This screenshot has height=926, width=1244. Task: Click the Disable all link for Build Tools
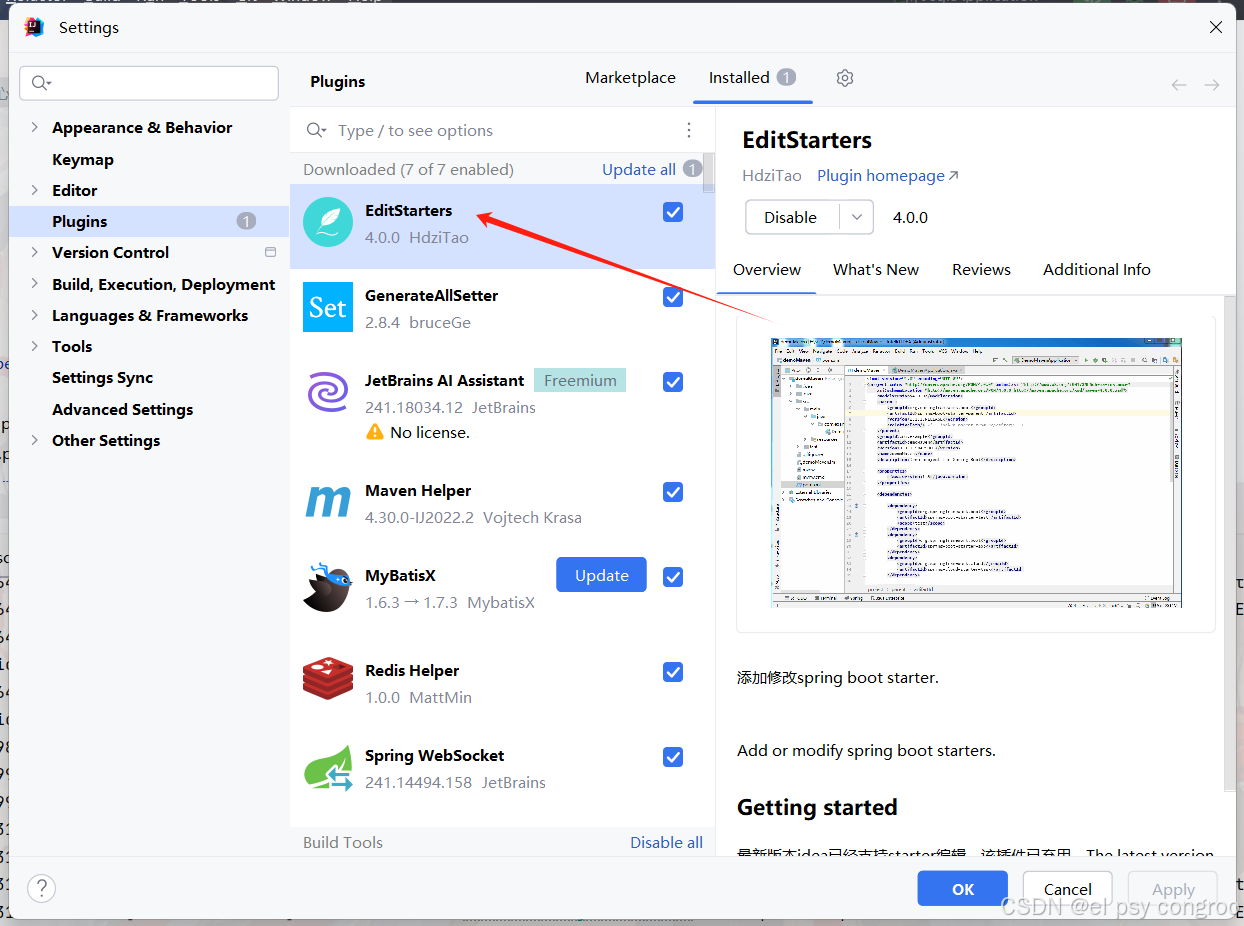tap(666, 842)
